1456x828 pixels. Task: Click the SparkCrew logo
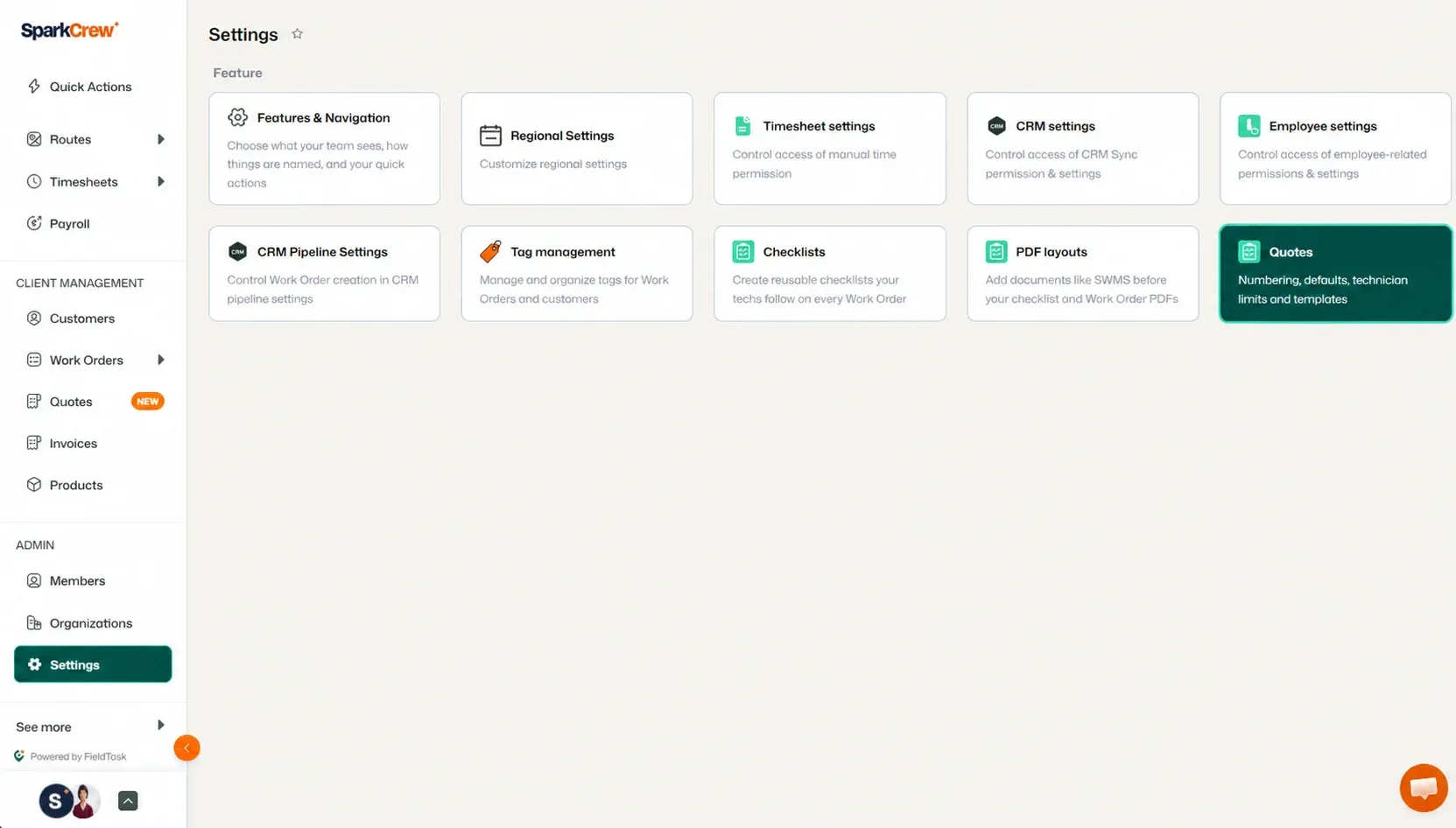coord(70,30)
